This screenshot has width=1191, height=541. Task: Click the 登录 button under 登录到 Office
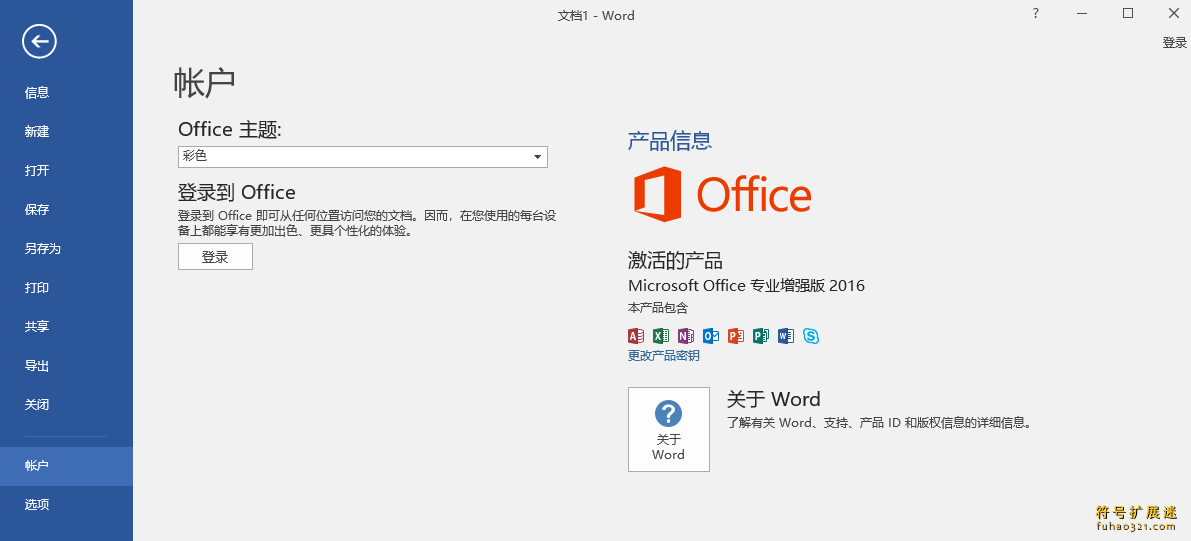pyautogui.click(x=215, y=257)
